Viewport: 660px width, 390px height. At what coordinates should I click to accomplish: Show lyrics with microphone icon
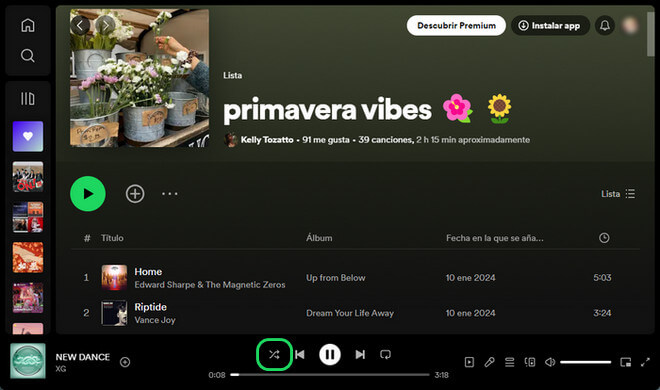489,362
